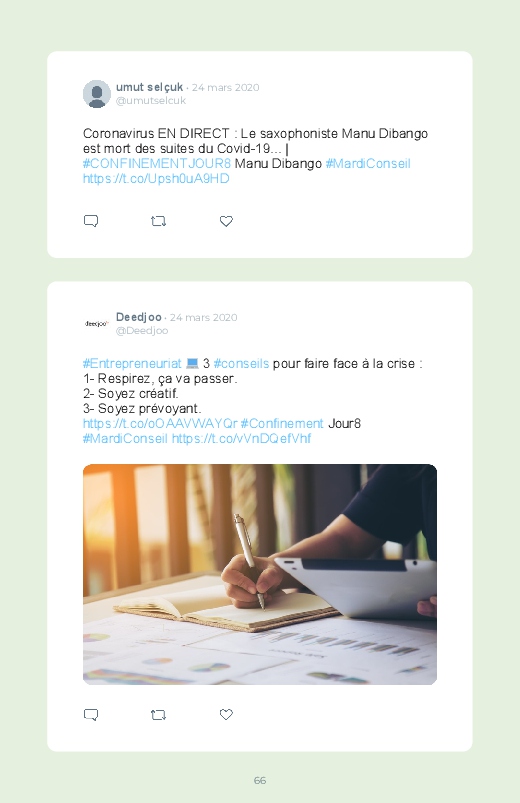This screenshot has height=803, width=520.
Task: Like the umut selçuk tweet
Action: tap(226, 221)
